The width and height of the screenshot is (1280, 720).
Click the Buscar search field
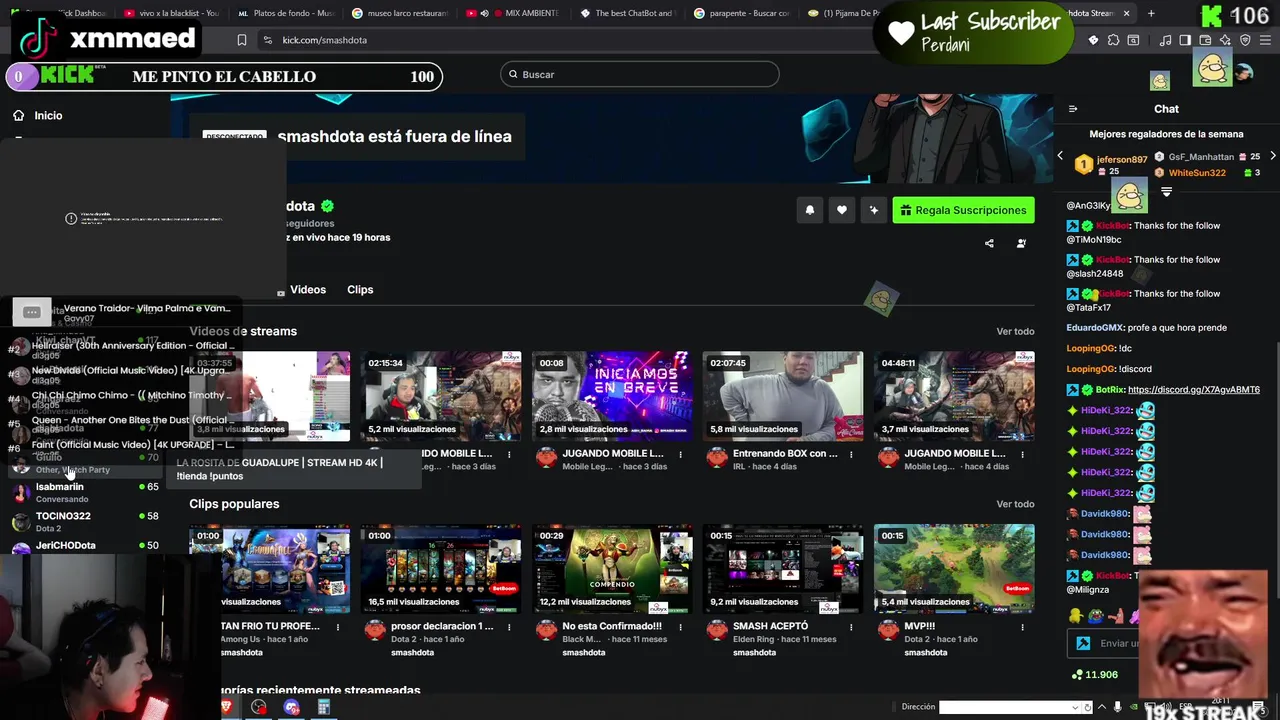(640, 74)
